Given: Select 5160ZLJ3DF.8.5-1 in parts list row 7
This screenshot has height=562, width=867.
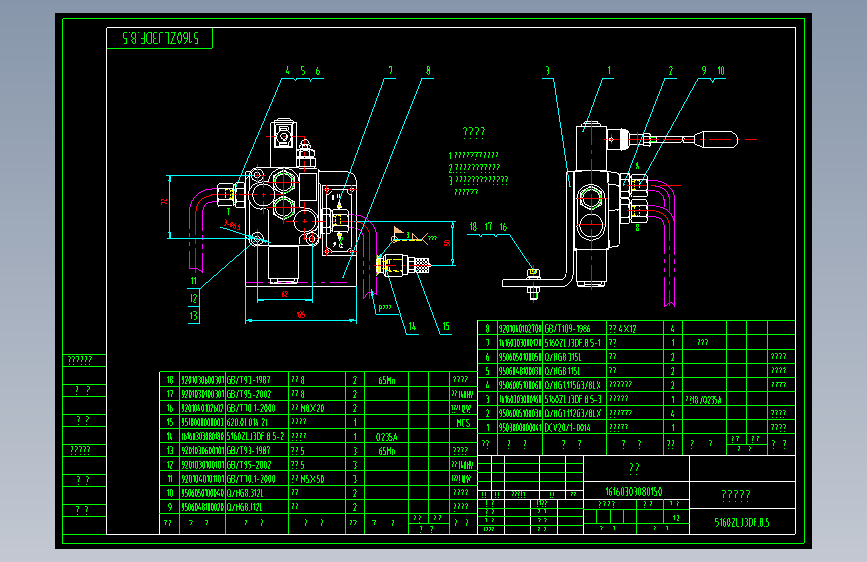Looking at the screenshot, I should 572,342.
